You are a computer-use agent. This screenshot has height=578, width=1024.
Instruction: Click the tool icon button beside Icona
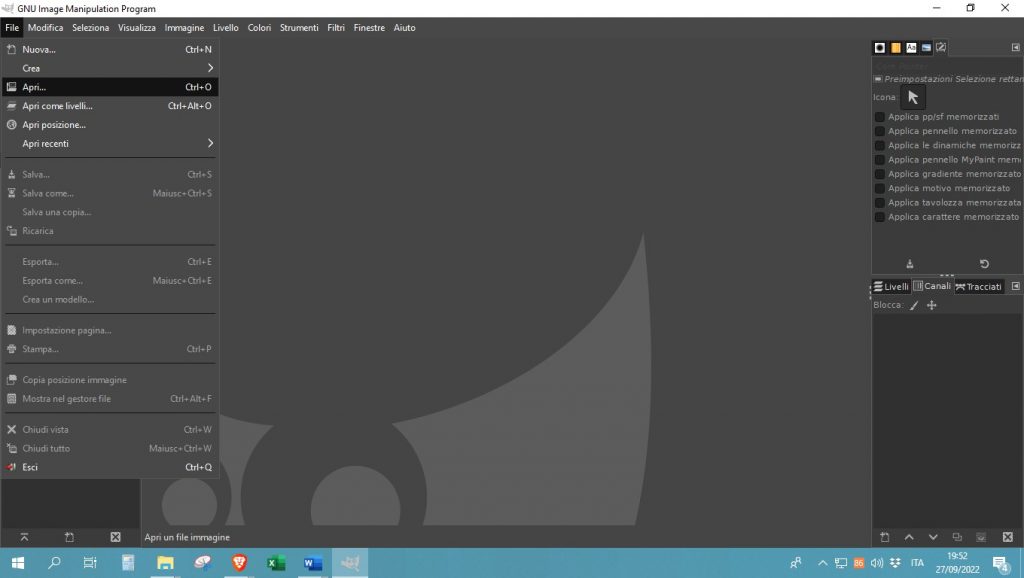[x=912, y=97]
